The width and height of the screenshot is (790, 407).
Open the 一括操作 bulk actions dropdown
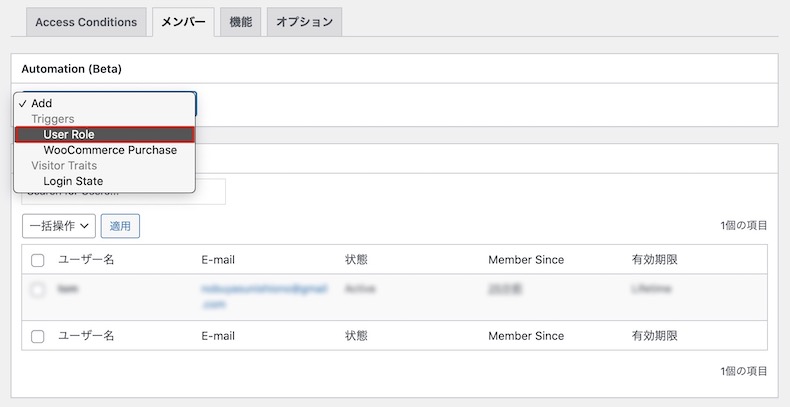59,226
